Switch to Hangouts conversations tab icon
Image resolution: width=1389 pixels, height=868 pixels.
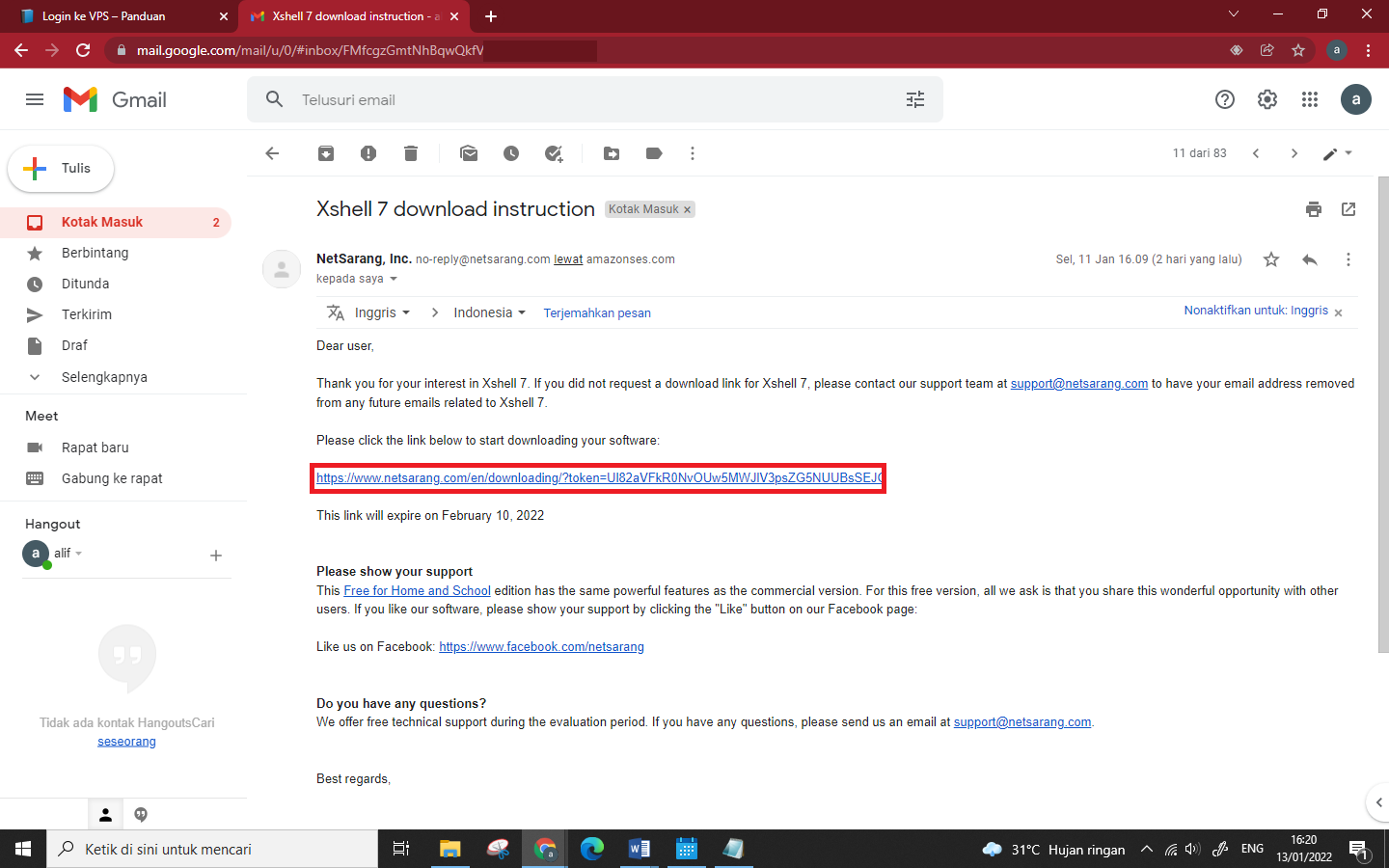coord(141,815)
